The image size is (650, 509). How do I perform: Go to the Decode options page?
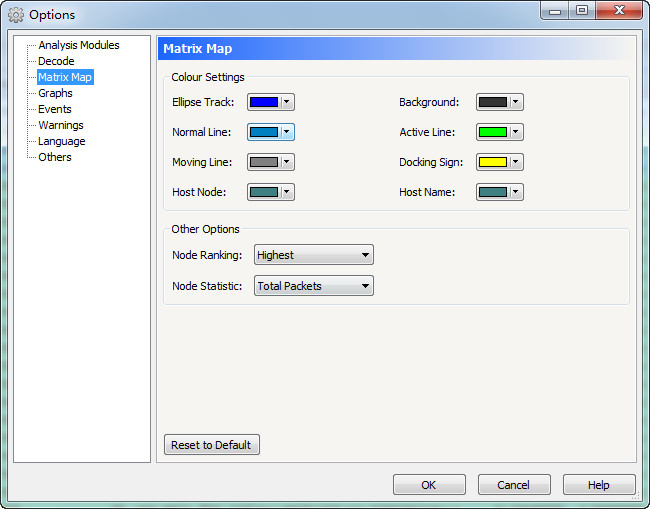(56, 61)
